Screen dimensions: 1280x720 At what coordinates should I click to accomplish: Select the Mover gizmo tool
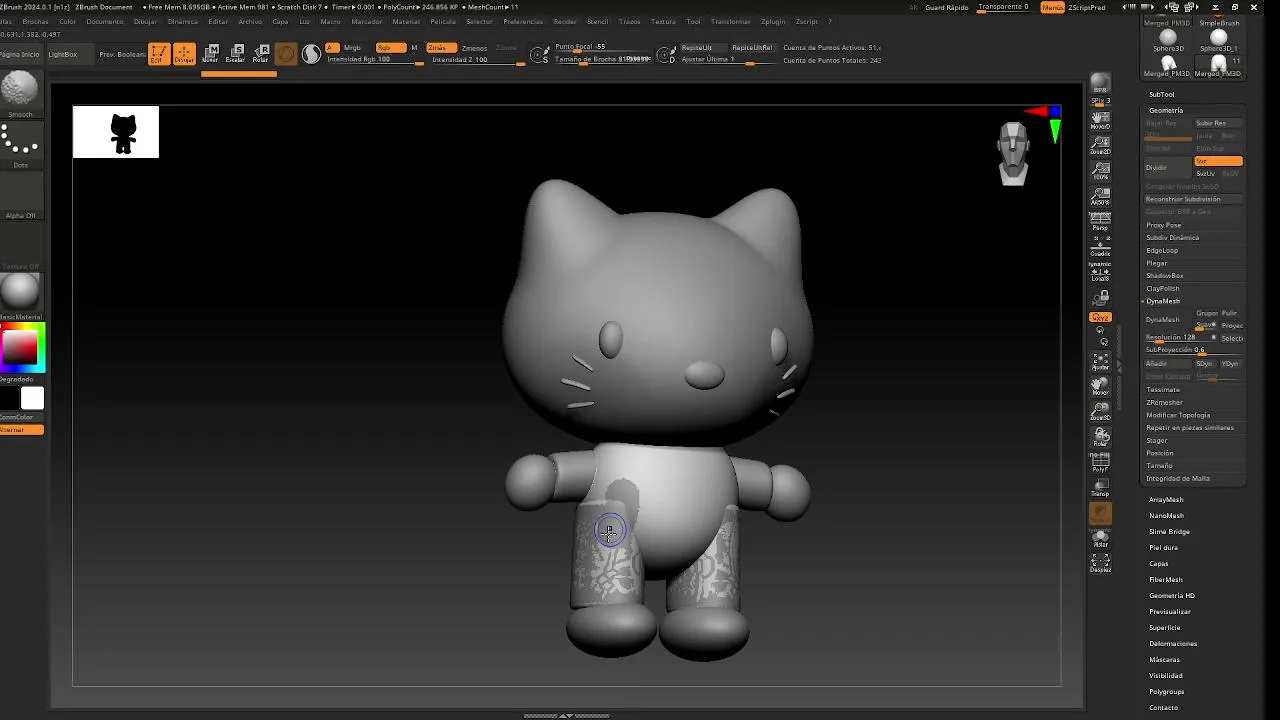click(x=210, y=54)
